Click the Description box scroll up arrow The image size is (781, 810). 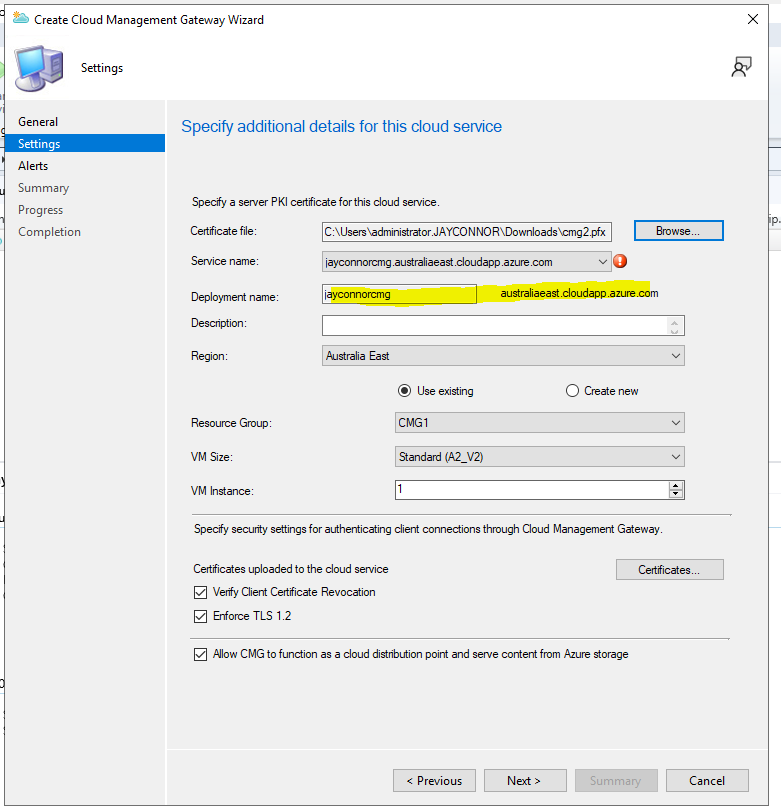pyautogui.click(x=674, y=321)
